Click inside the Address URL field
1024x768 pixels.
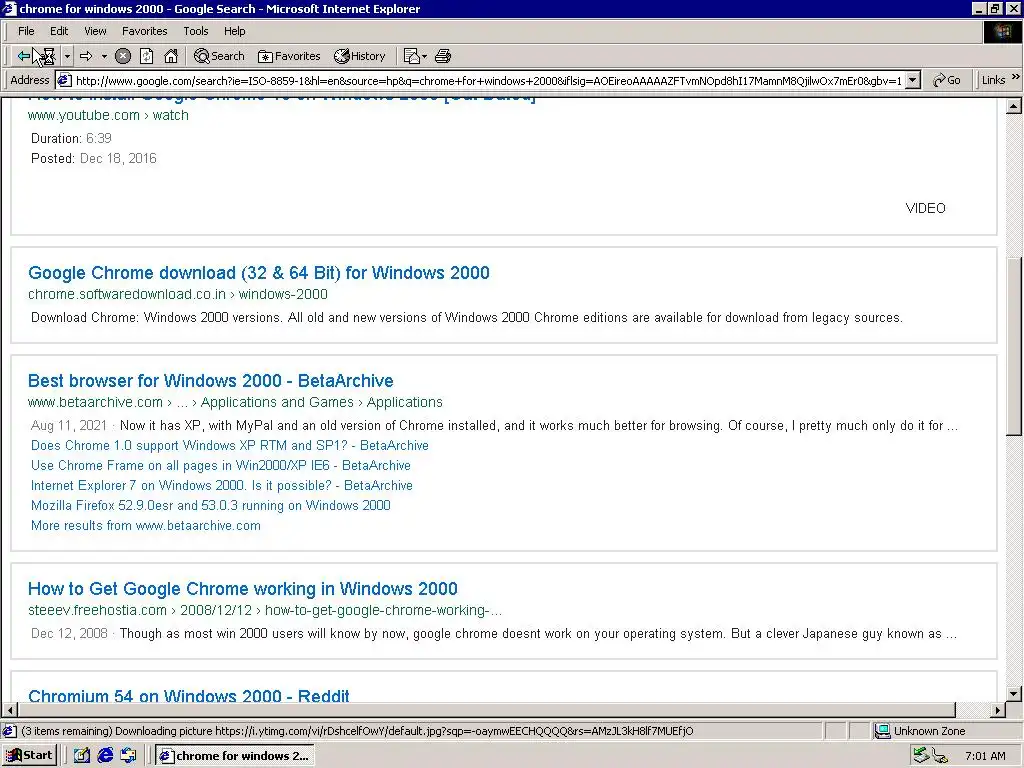coord(488,80)
